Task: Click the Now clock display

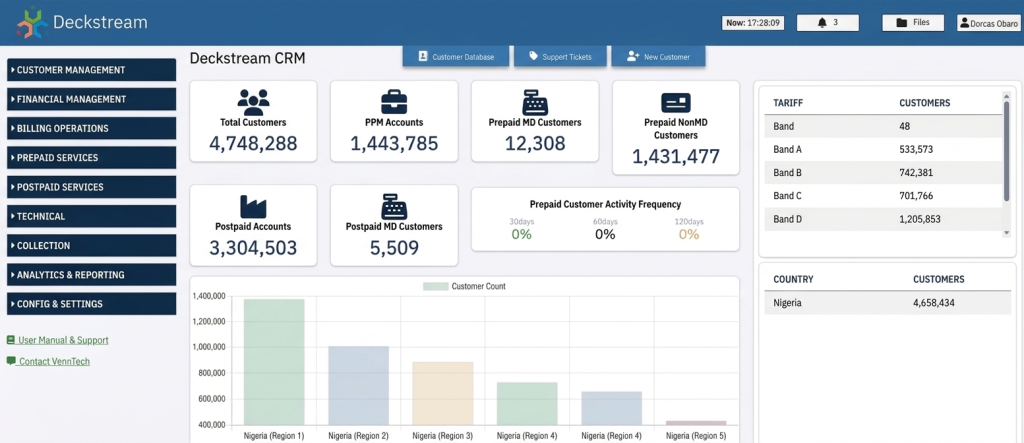Action: [753, 23]
